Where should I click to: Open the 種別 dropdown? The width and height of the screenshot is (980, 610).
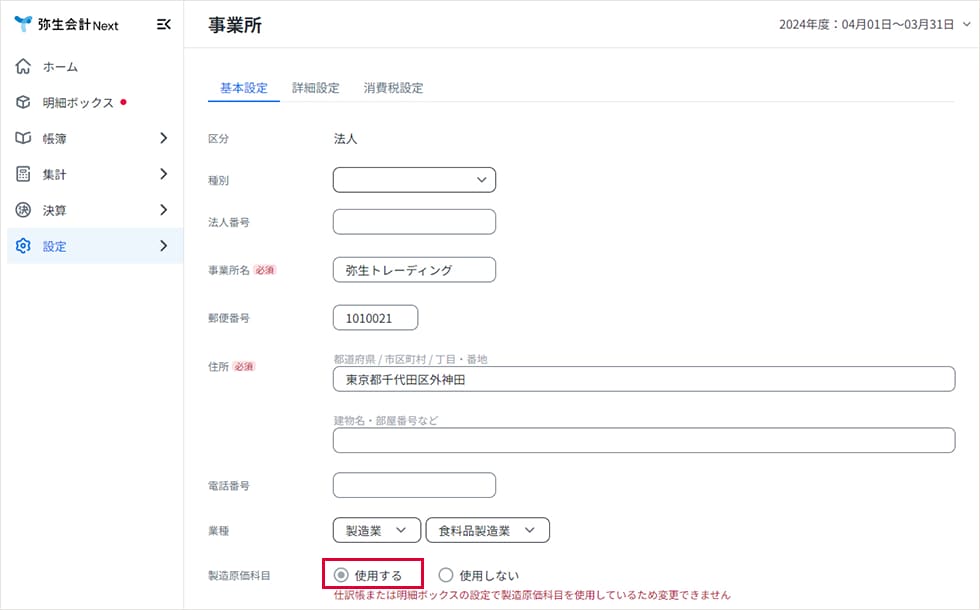click(x=414, y=180)
